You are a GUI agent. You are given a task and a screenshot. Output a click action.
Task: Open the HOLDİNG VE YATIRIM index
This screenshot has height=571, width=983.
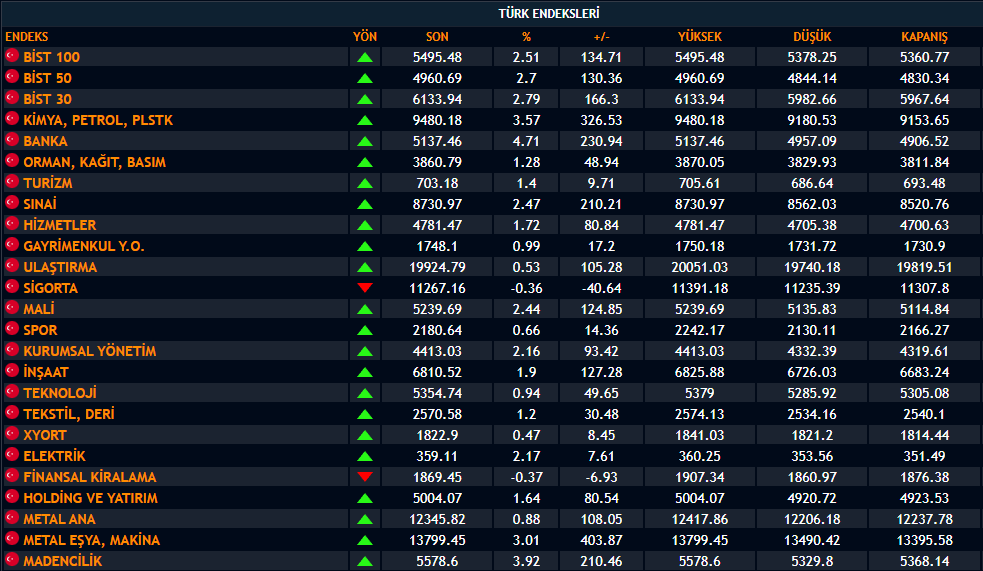[x=90, y=498]
